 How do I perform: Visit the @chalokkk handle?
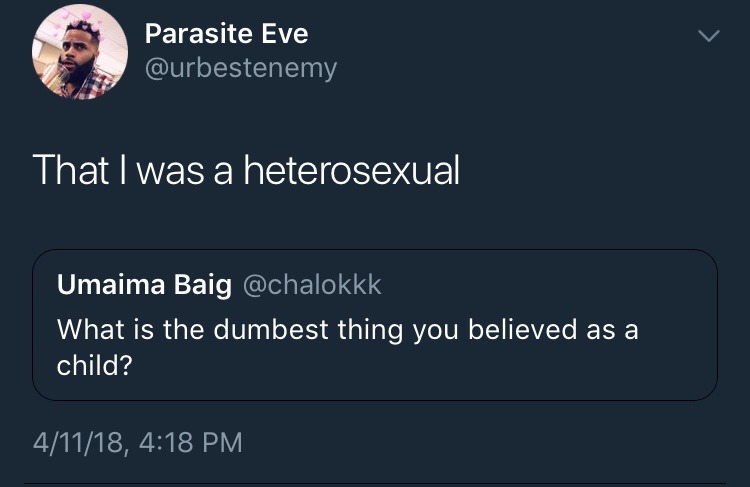312,285
